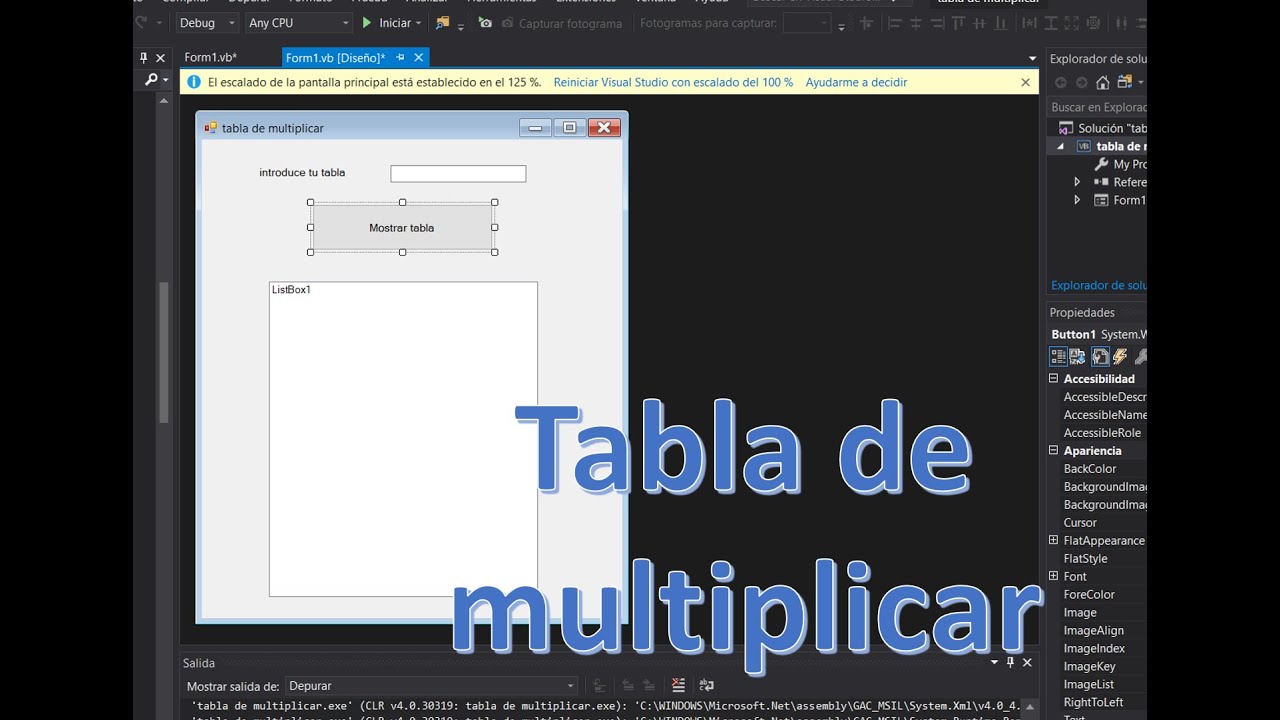Open the Any CPU platform dropdown

click(299, 22)
